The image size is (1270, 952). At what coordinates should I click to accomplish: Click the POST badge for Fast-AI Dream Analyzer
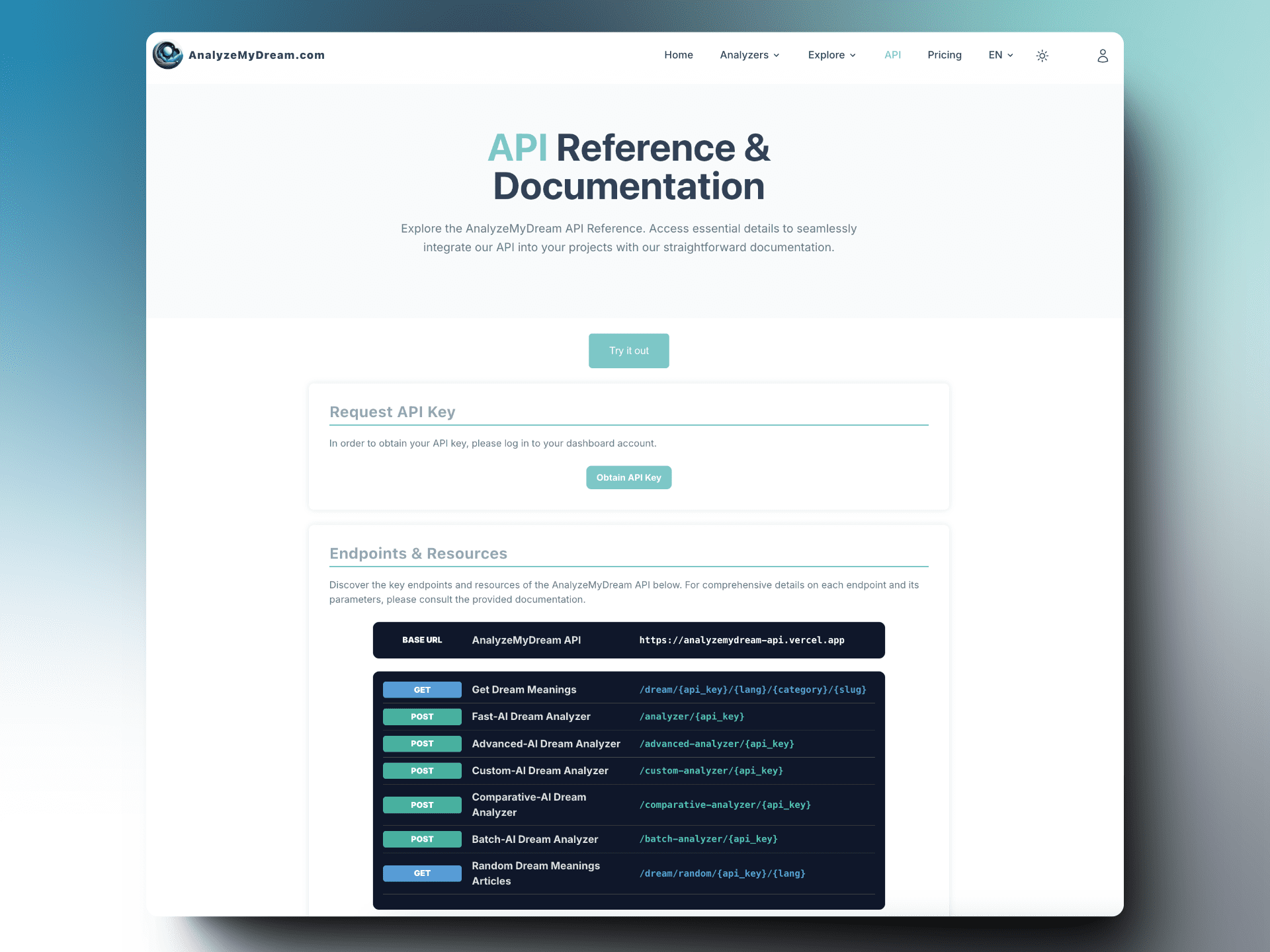click(422, 717)
